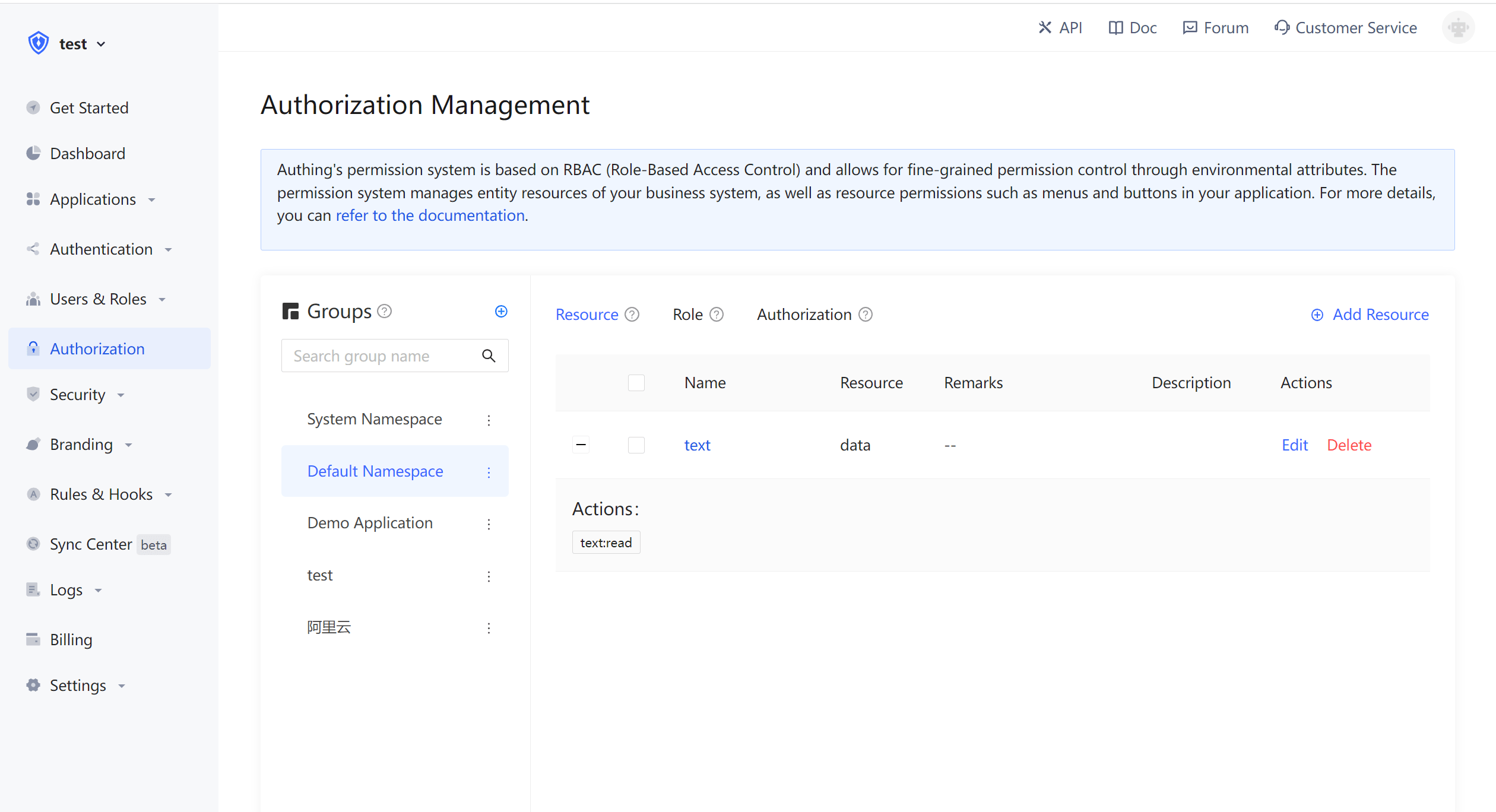This screenshot has height=812, width=1496.
Task: Click the add group plus icon
Action: click(x=502, y=310)
